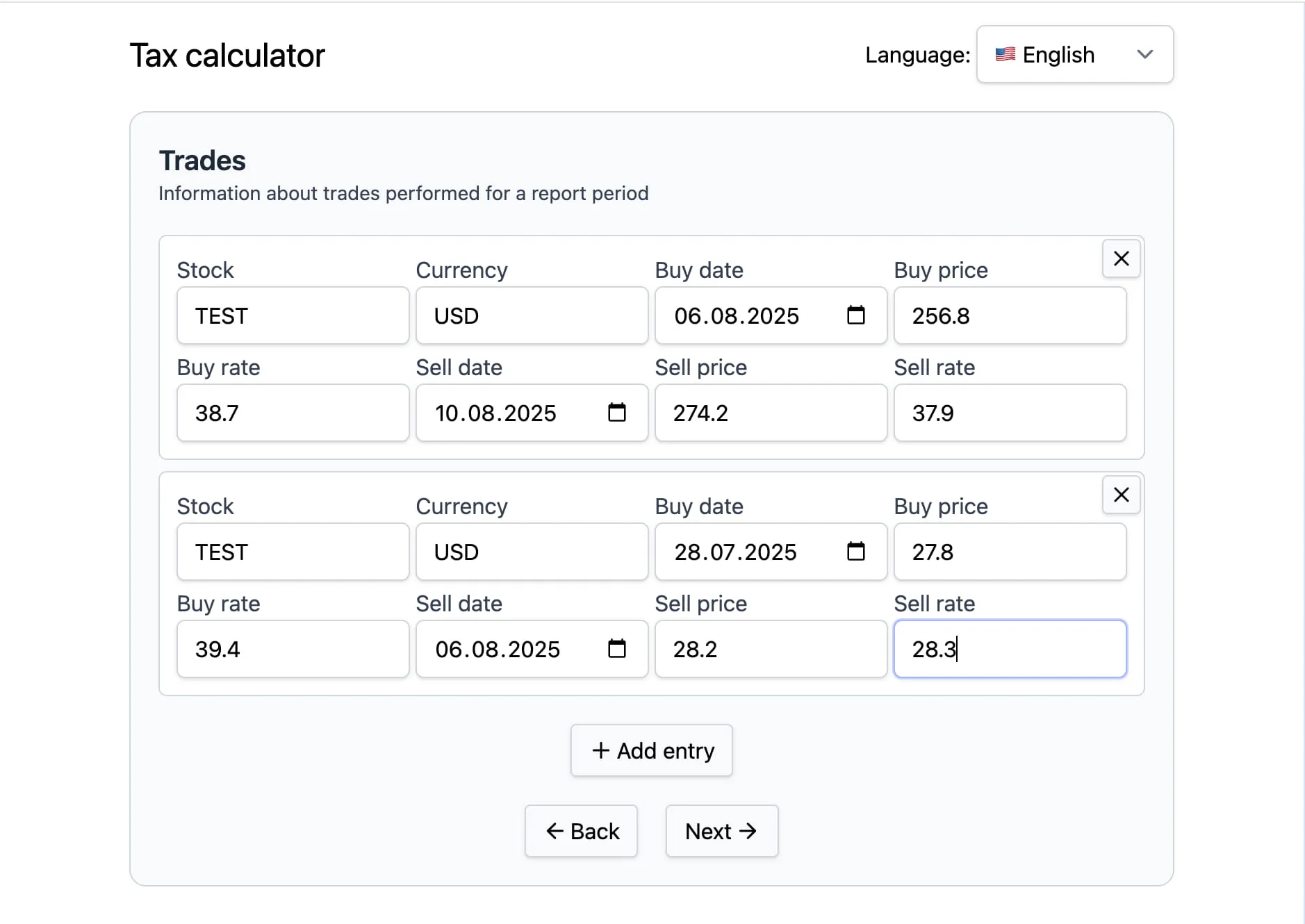The width and height of the screenshot is (1305, 924).
Task: Open the calendar picker for first trade's Sell date
Action: coord(617,413)
